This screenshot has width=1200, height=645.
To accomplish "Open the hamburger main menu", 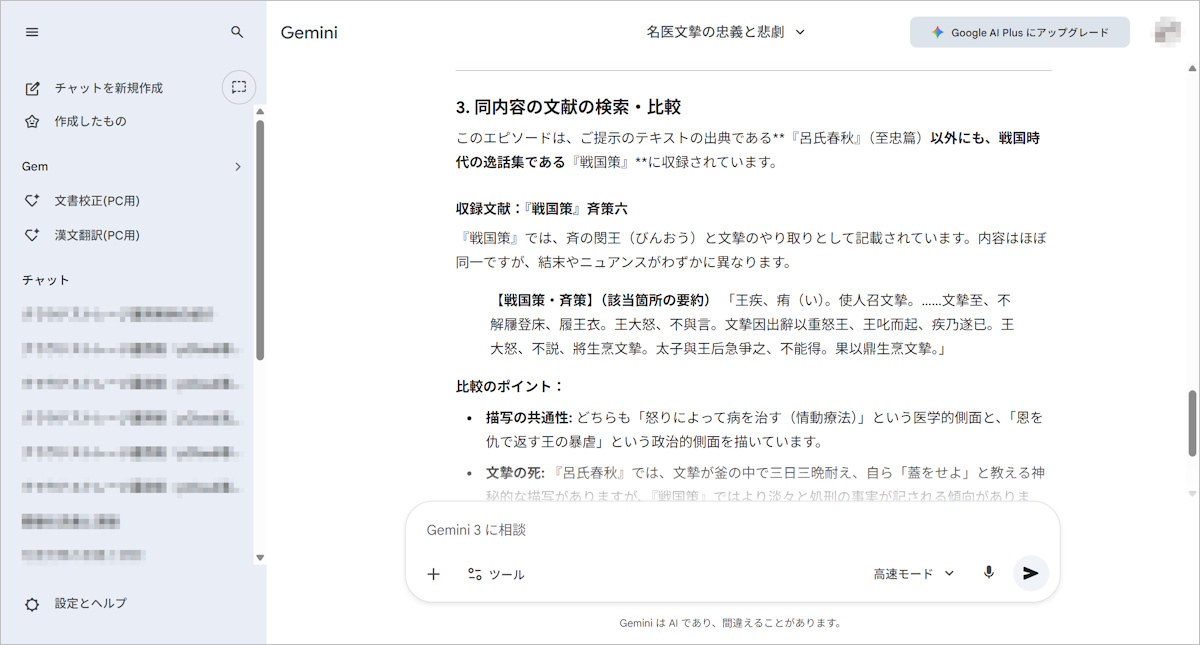I will (32, 32).
